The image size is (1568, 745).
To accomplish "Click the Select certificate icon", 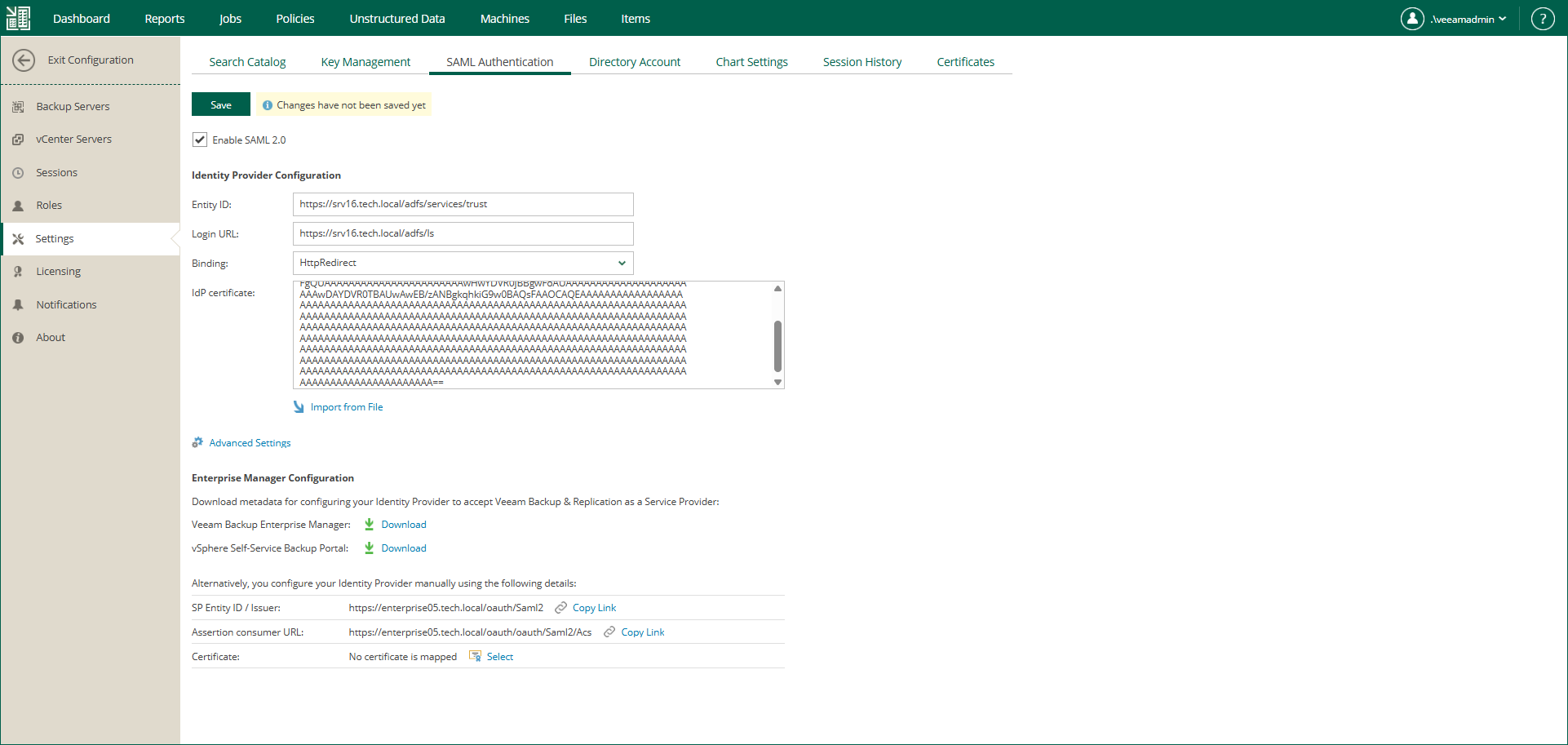I will [475, 656].
